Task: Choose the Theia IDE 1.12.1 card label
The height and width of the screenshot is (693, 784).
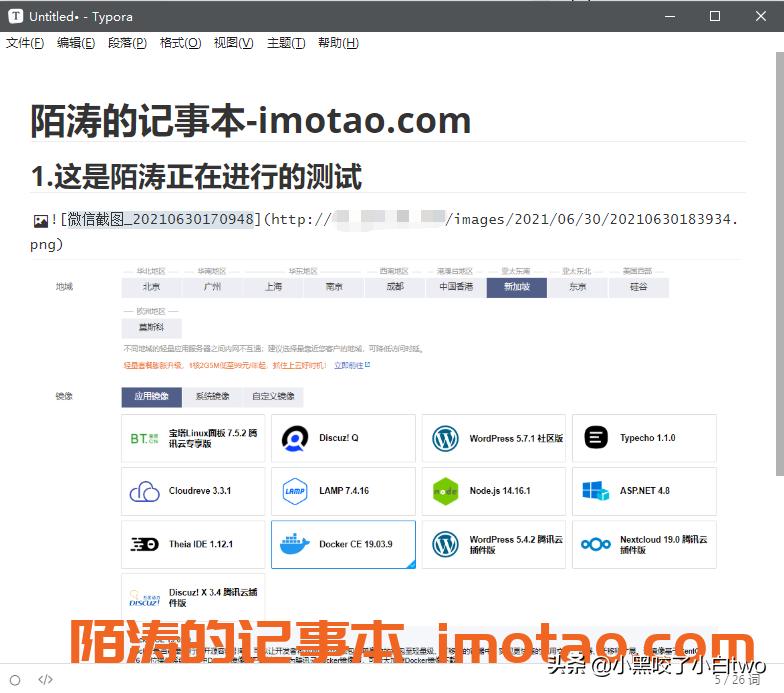Action: [x=200, y=544]
